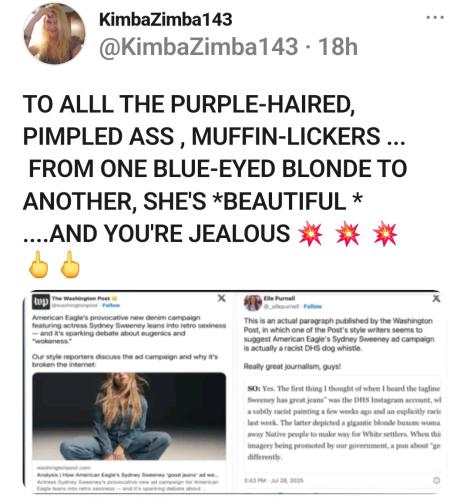Open the three-dot more options menu

point(435,17)
